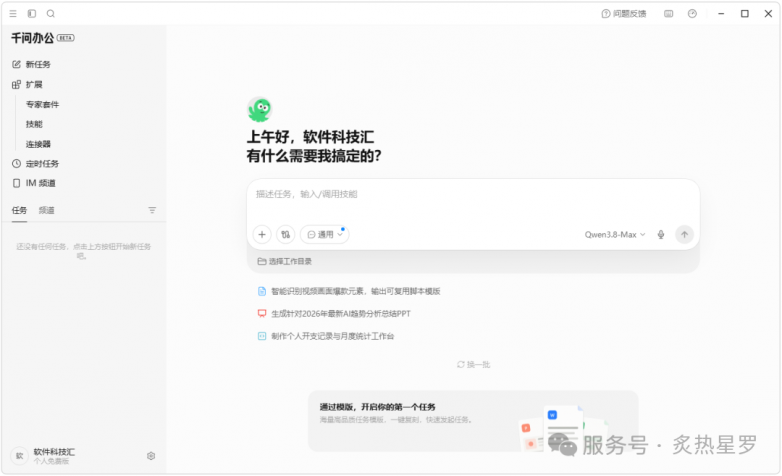Switch to the 频道 tab
The height and width of the screenshot is (476, 782).
[x=47, y=210]
